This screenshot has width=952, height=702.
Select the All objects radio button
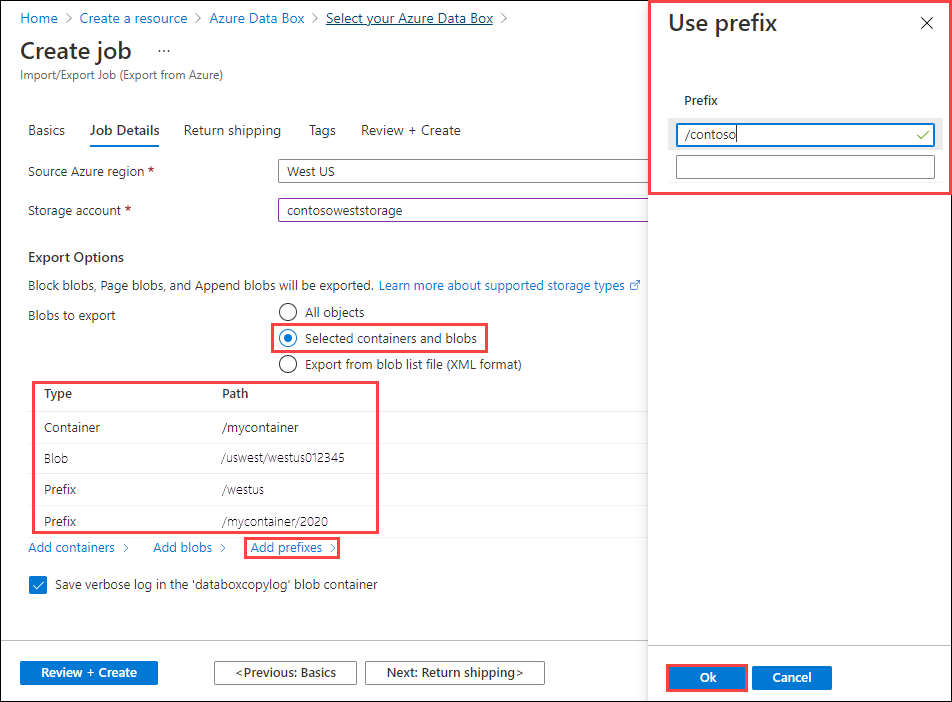pos(288,312)
